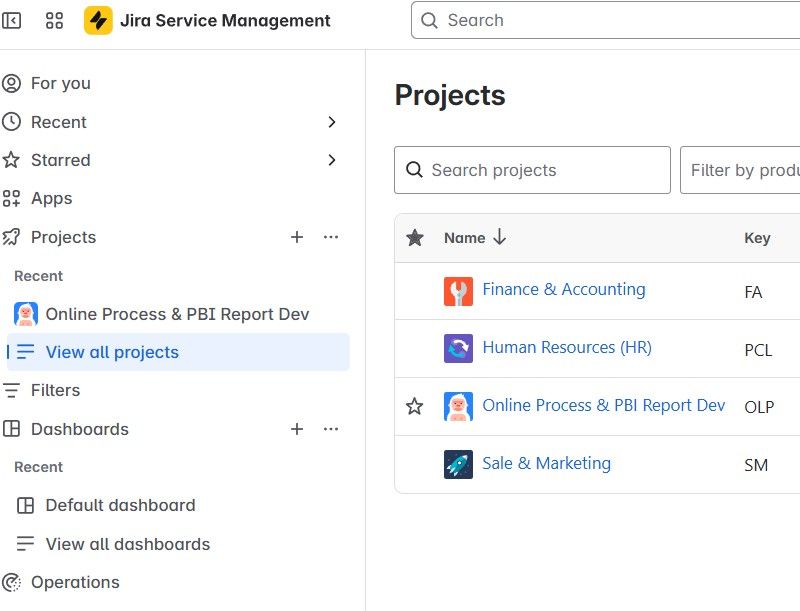Expand the Starred flyout chevron

pos(332,160)
